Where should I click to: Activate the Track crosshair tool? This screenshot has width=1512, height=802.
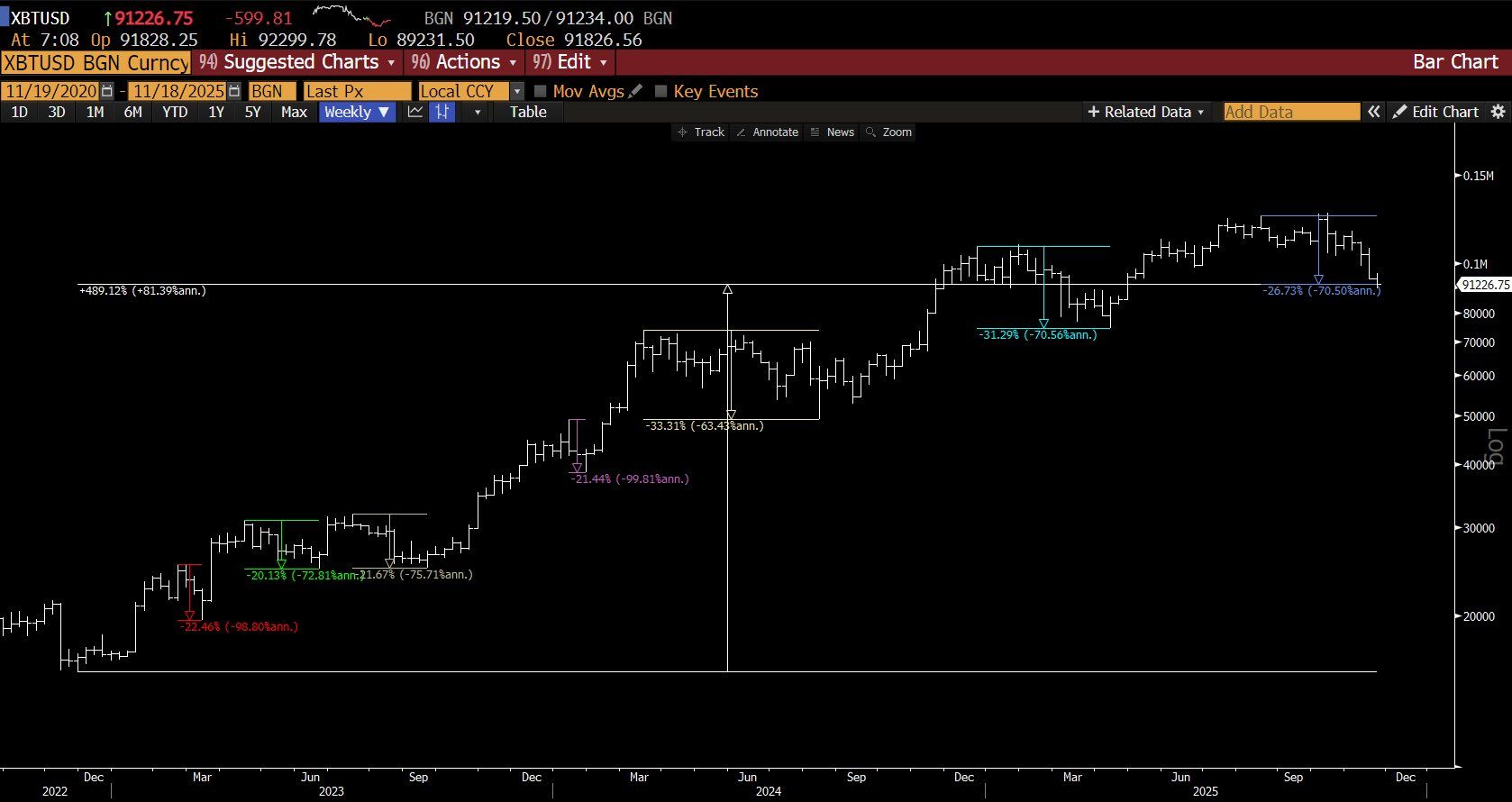pos(701,132)
